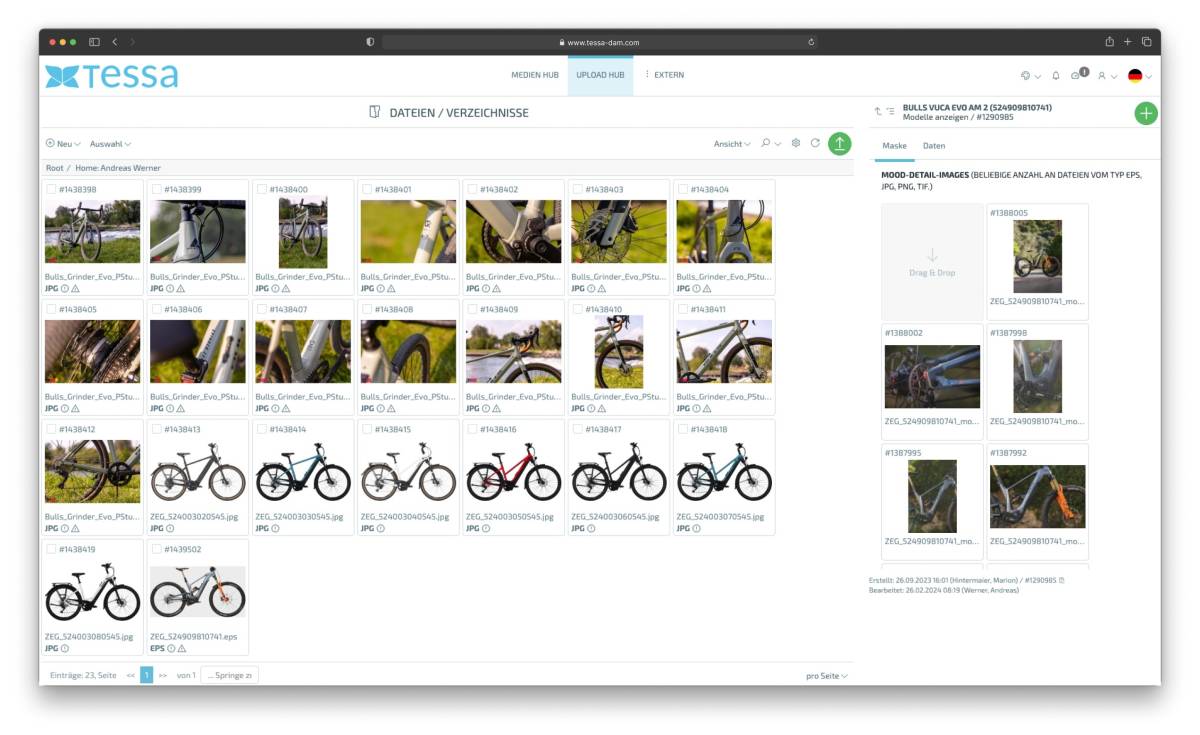Switch to the Daten tab
This screenshot has width=1200, height=735.
(933, 146)
